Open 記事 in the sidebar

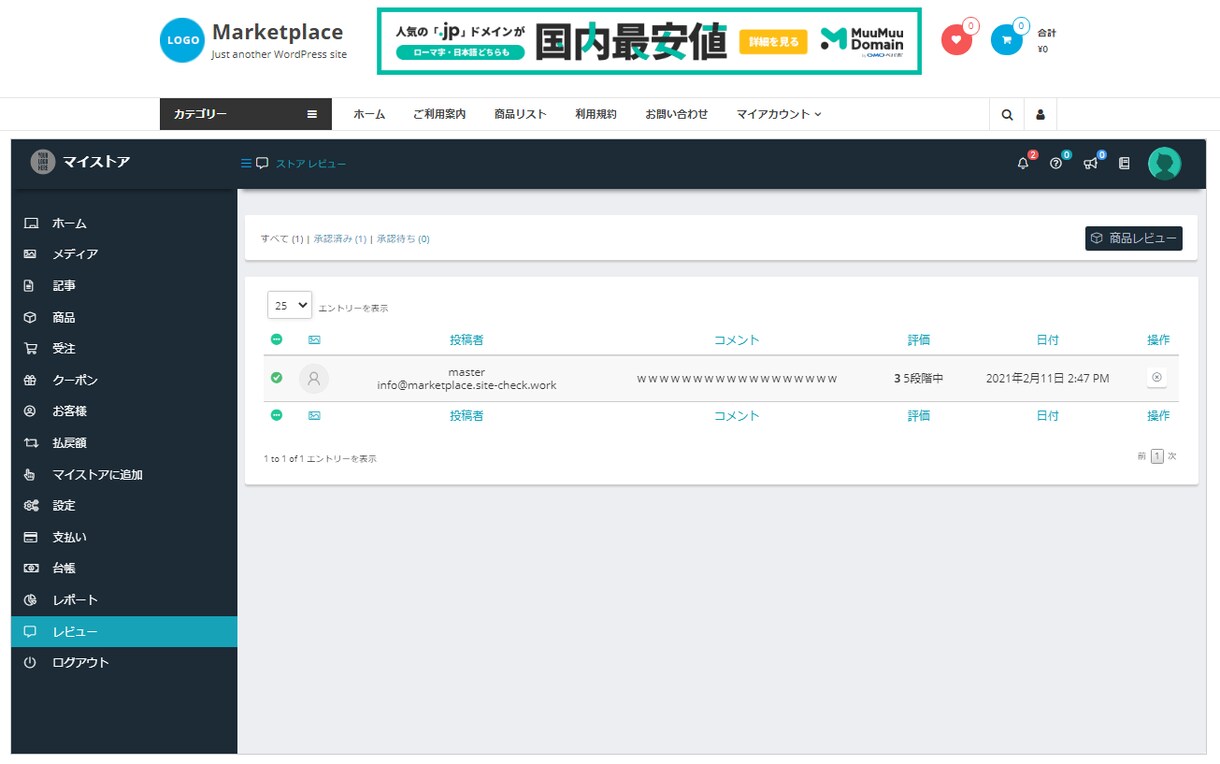click(x=124, y=286)
